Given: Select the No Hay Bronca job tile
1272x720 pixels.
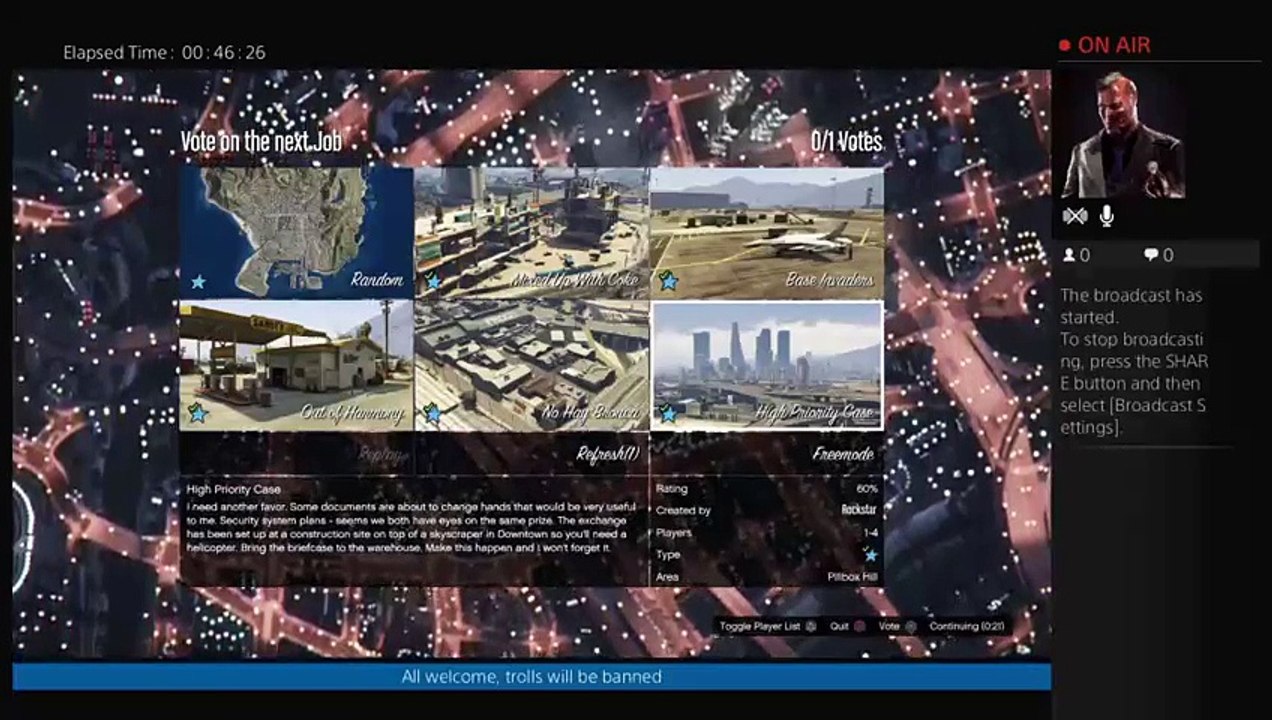Looking at the screenshot, I should (531, 366).
